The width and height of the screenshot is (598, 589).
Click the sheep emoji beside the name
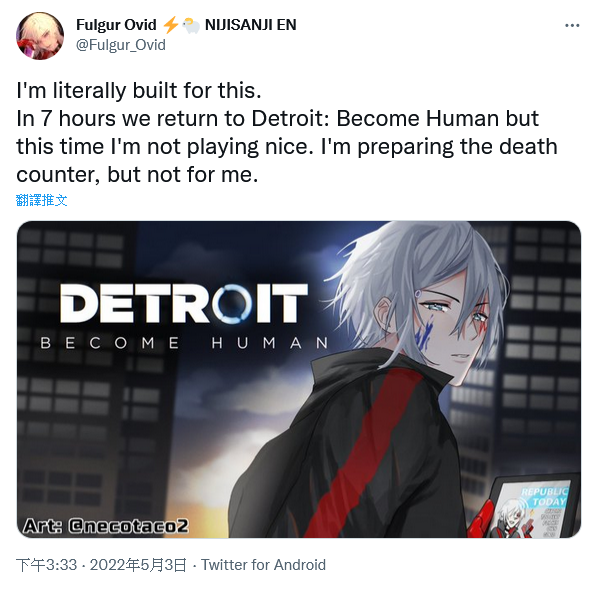point(191,26)
